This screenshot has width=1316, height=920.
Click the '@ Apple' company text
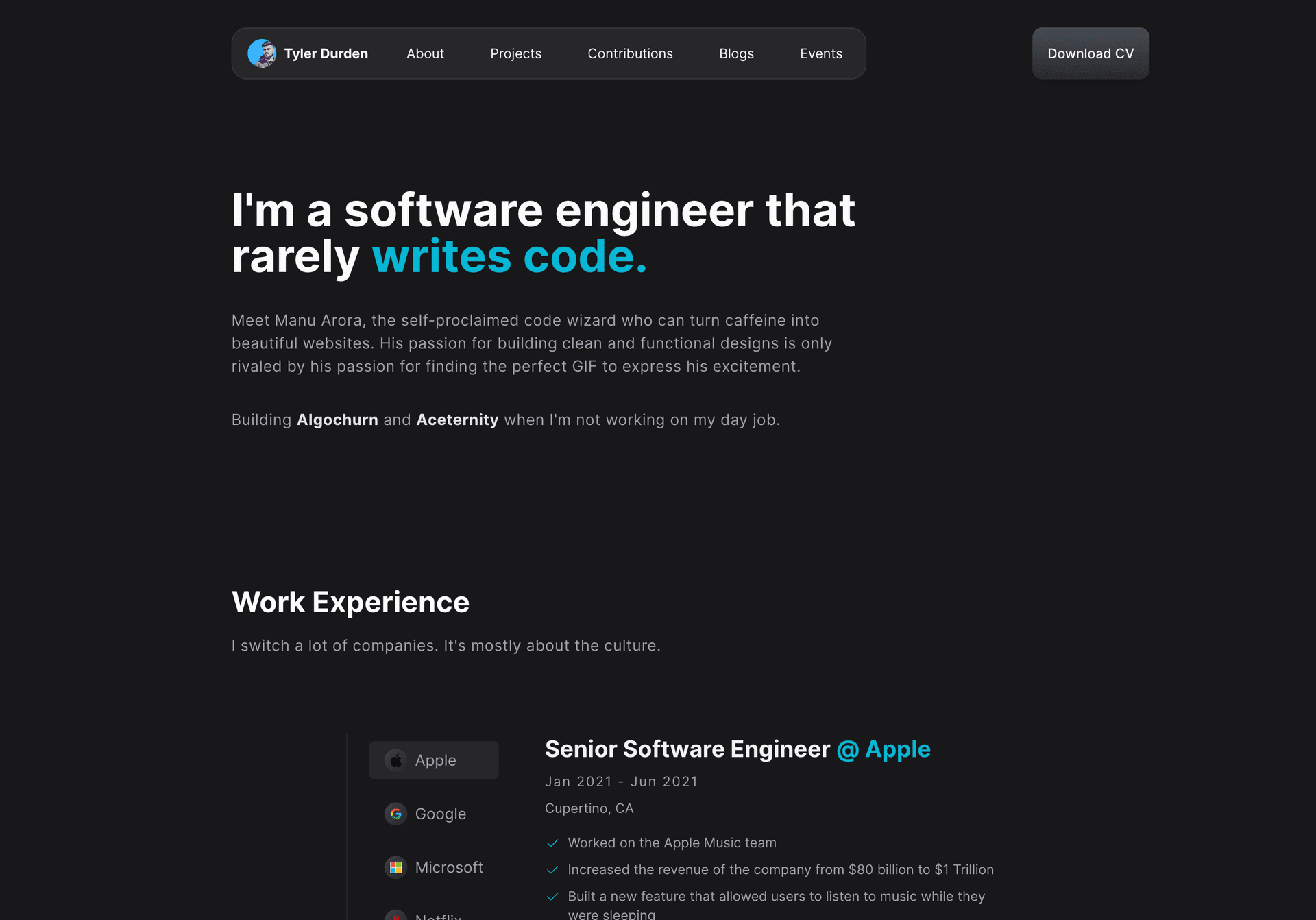884,749
